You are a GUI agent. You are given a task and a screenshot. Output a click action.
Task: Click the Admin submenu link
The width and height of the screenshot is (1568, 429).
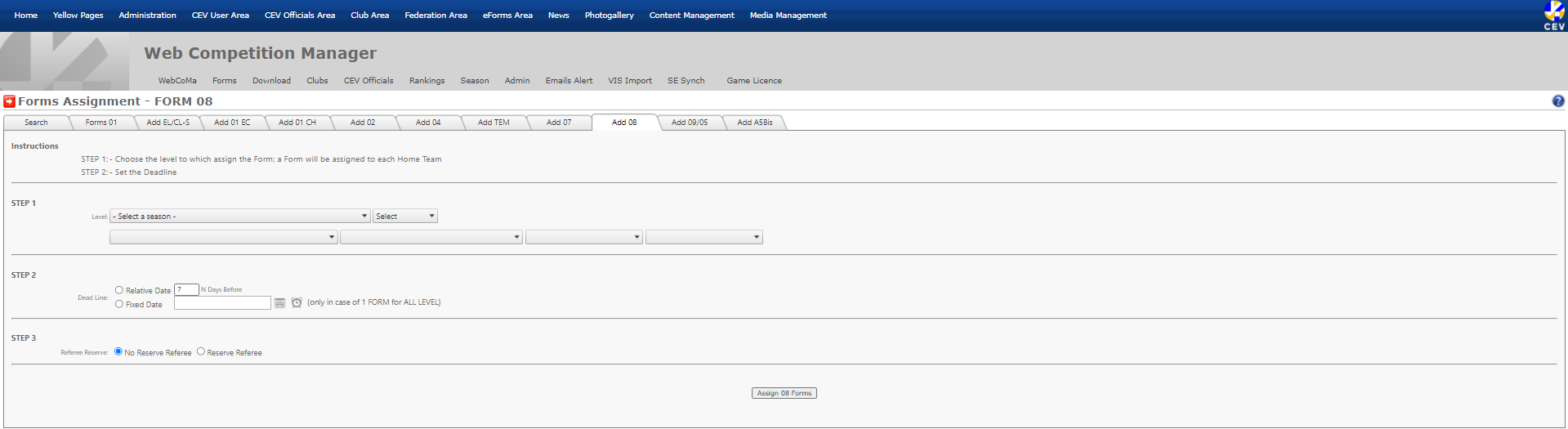pos(517,81)
